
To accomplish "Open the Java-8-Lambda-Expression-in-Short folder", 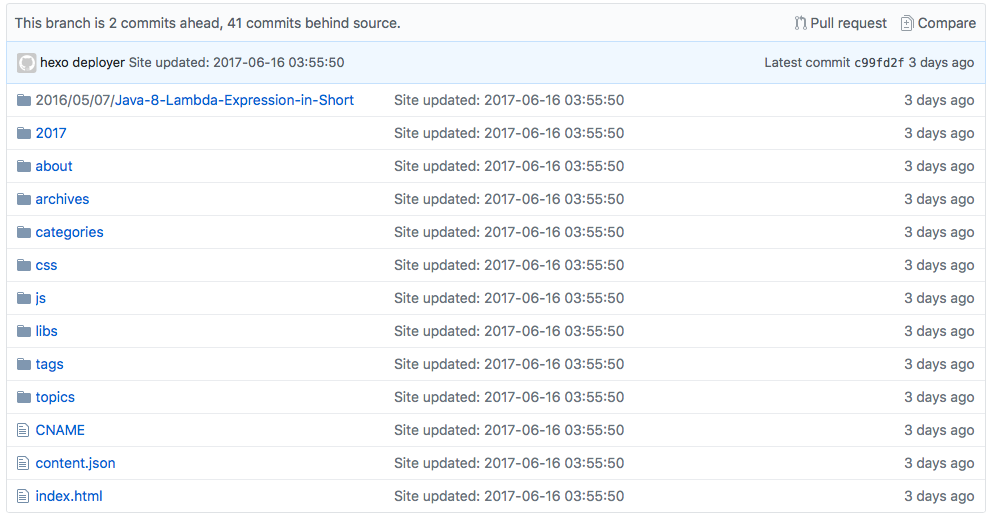I will pos(234,100).
